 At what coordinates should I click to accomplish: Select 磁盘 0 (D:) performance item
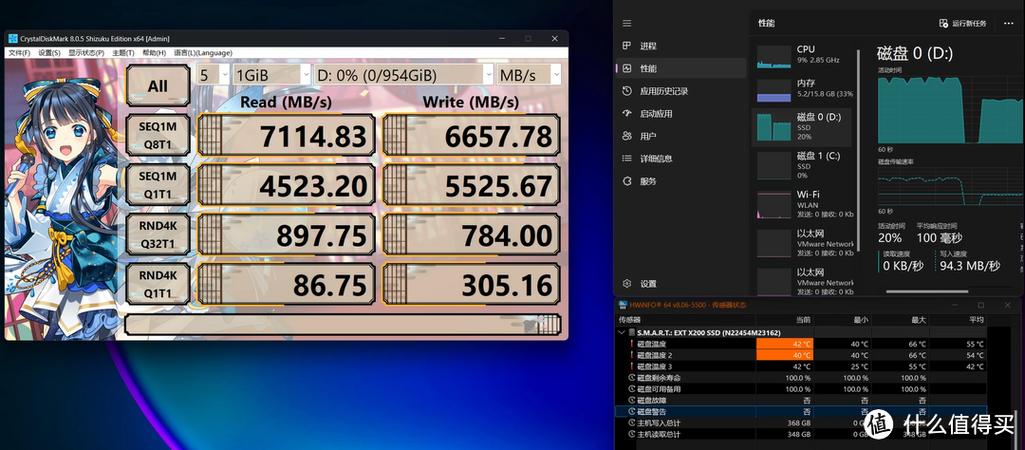pyautogui.click(x=803, y=127)
